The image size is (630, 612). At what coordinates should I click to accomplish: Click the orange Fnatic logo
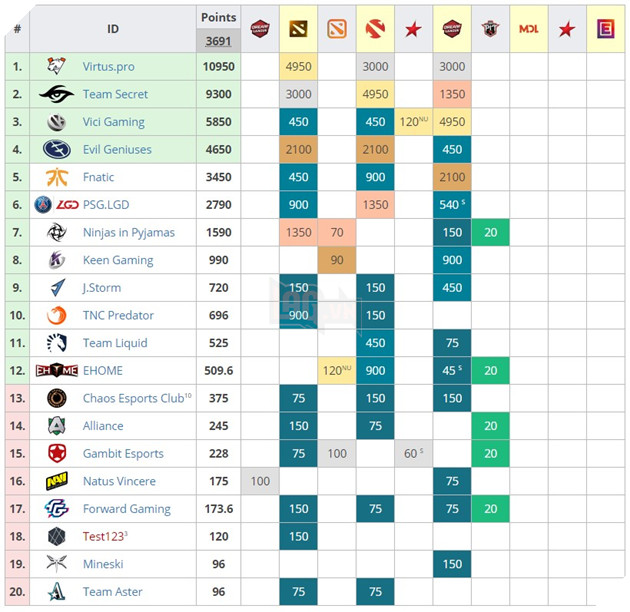[x=56, y=177]
